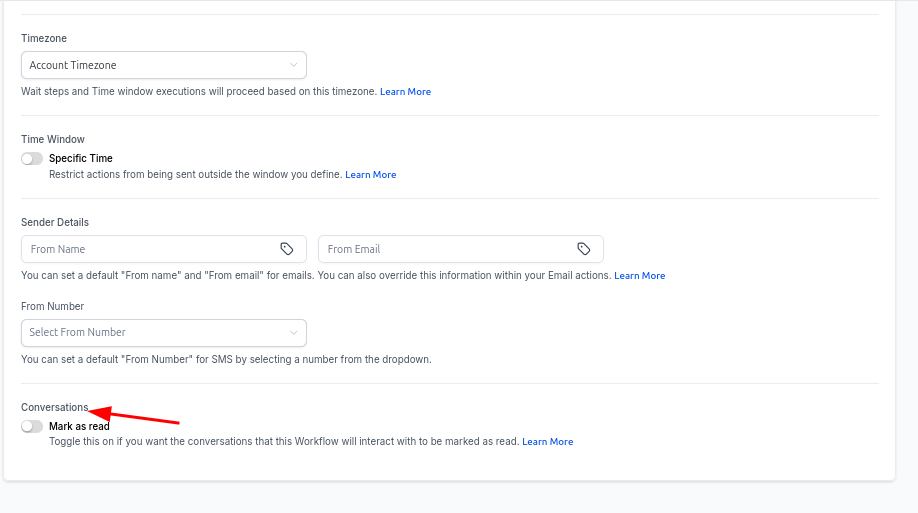Open Learn More link for timezone executions
This screenshot has width=918, height=513.
(405, 92)
